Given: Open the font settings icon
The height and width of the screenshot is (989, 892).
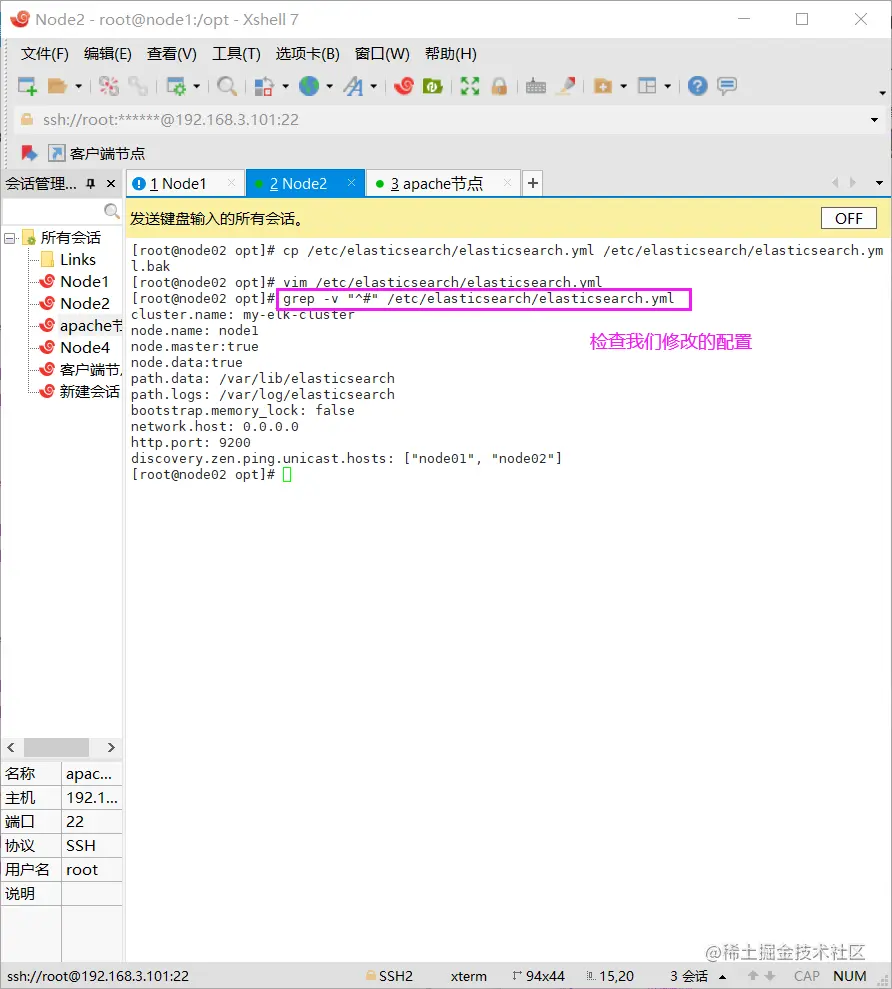Looking at the screenshot, I should click(353, 86).
